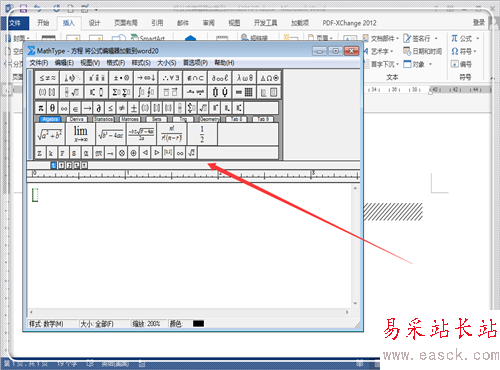Insert the left triangle symbol (◁)
Viewport: 500px width, 370px height.
[145, 153]
